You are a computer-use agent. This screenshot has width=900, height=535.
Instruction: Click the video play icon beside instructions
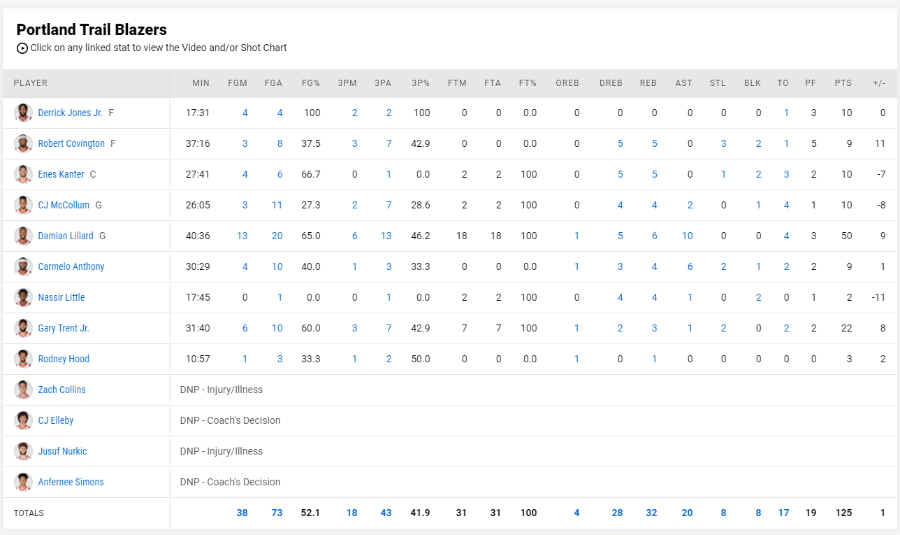pyautogui.click(x=22, y=48)
